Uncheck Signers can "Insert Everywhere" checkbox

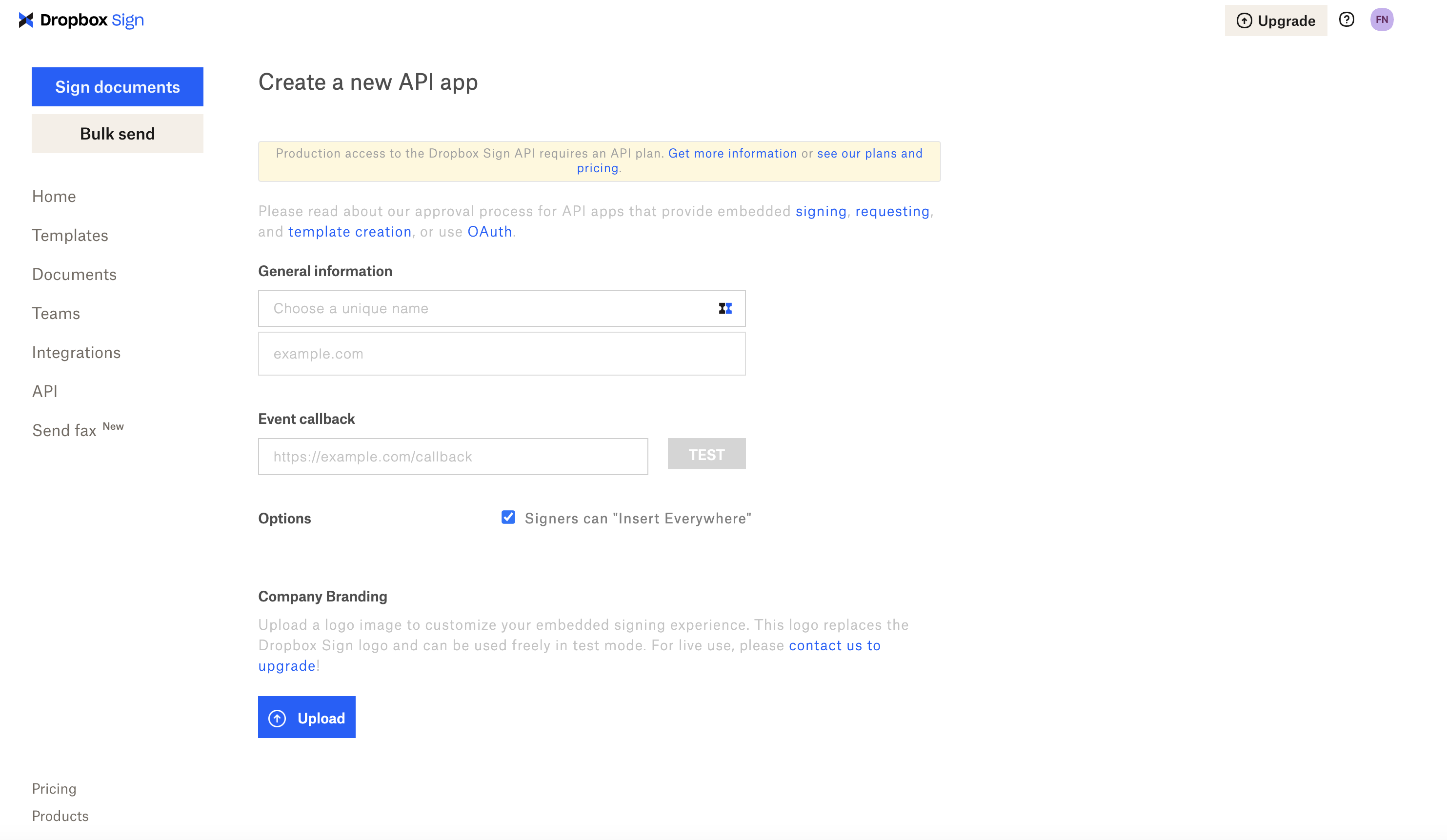pyautogui.click(x=508, y=518)
